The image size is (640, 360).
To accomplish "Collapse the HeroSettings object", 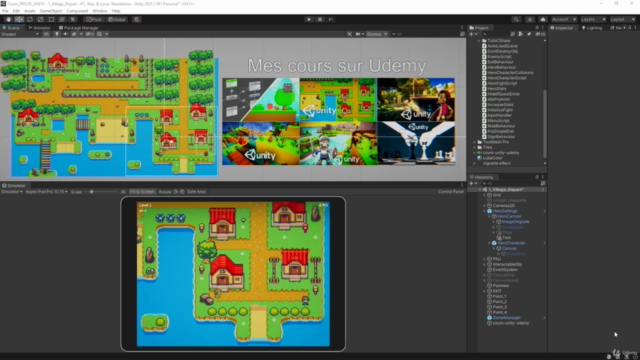I will tap(484, 211).
